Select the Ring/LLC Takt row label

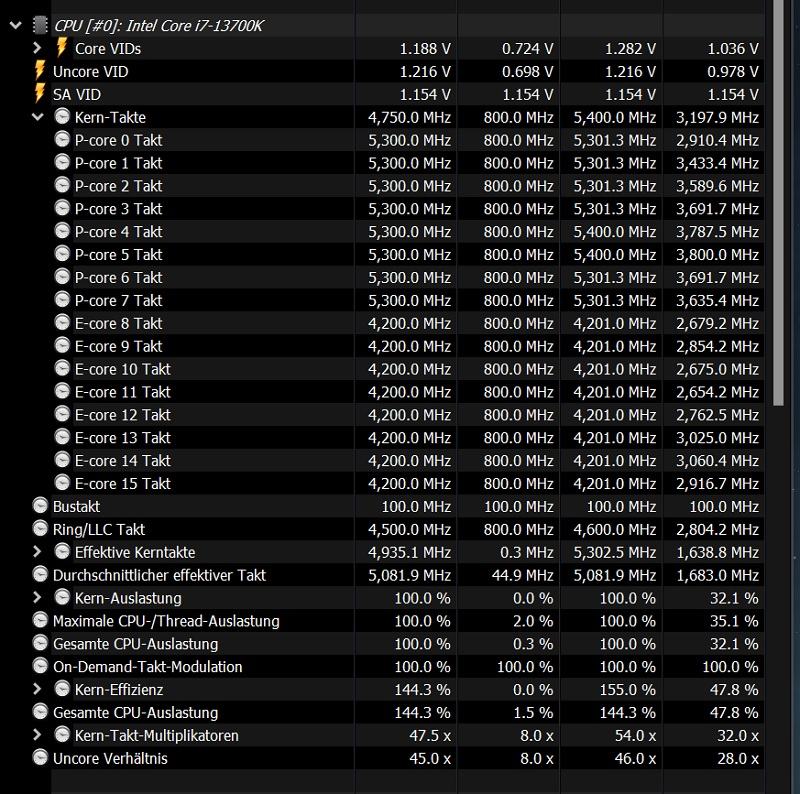point(99,529)
